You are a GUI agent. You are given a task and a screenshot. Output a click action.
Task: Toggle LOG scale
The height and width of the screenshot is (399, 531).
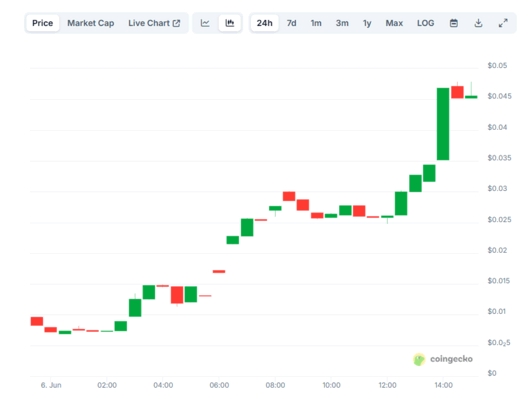(426, 23)
